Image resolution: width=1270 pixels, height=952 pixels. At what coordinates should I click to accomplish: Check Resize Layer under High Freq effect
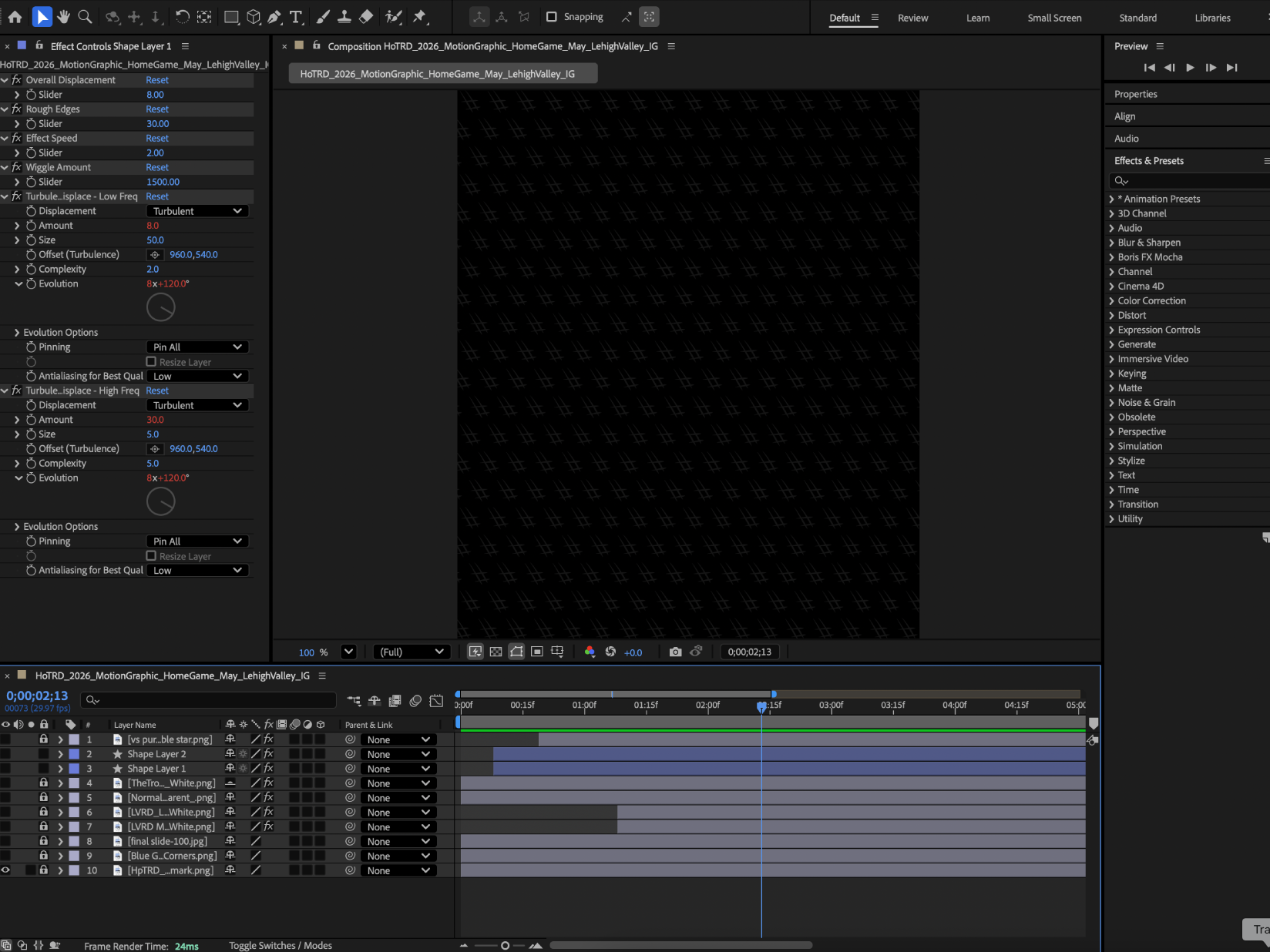tap(151, 555)
